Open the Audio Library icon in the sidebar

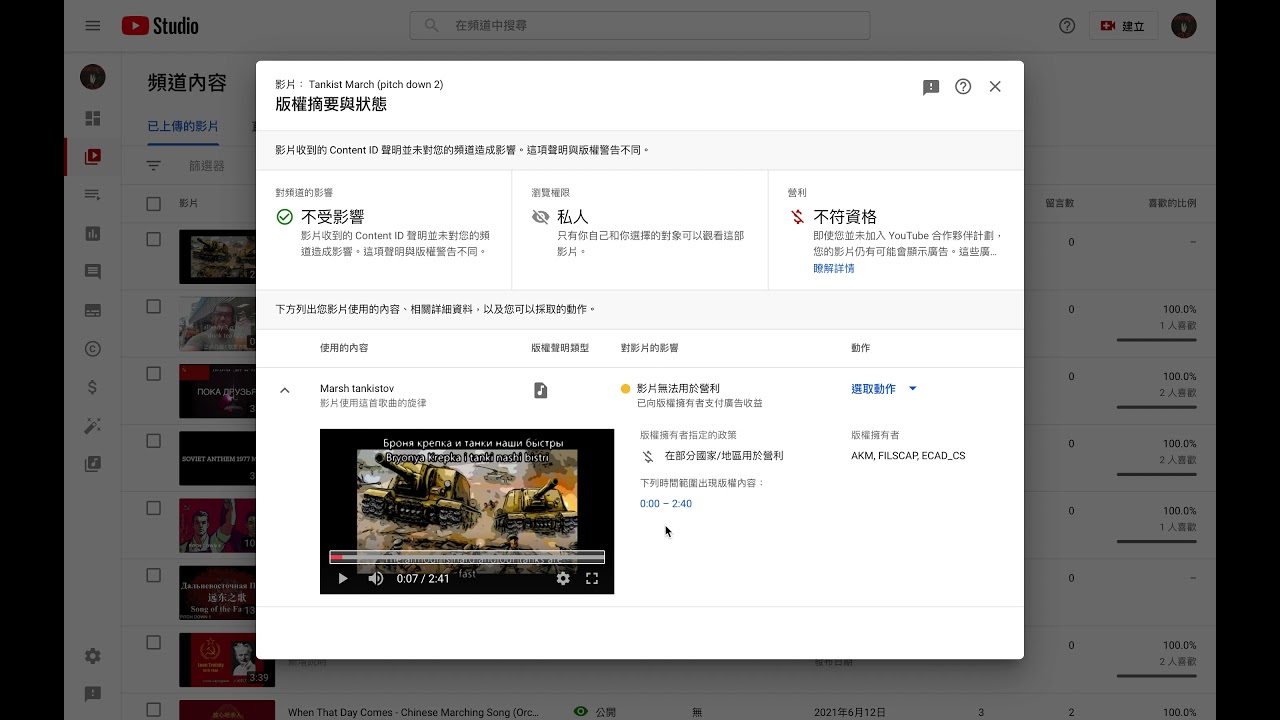point(93,464)
